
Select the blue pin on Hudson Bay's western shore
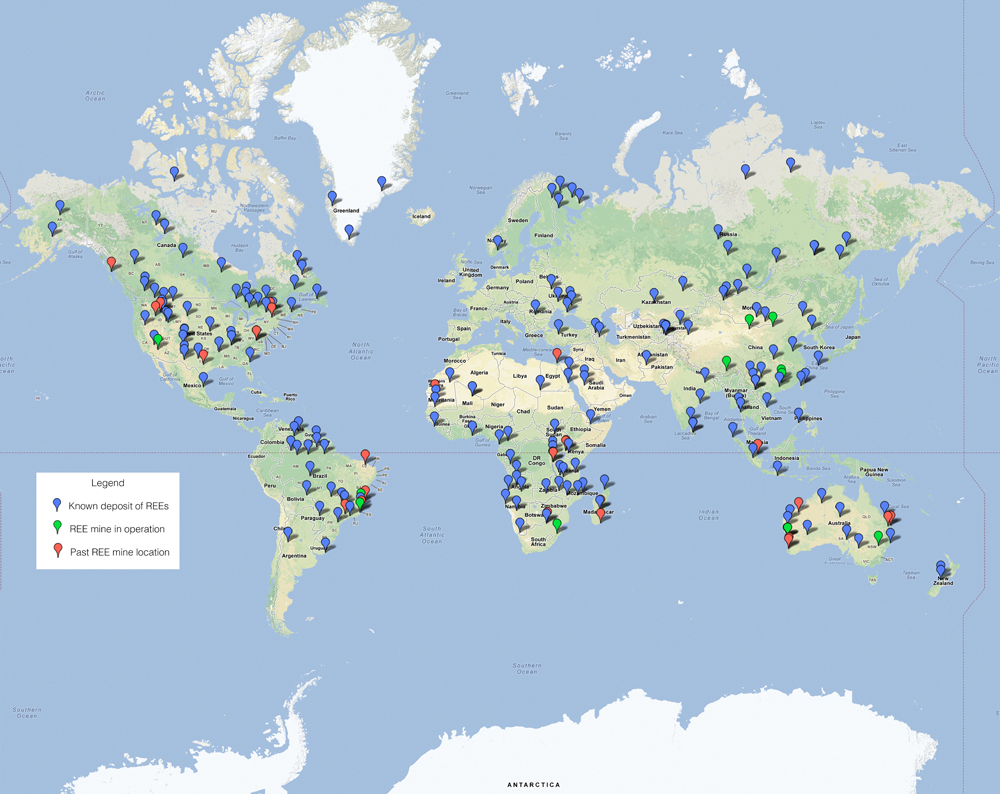coord(221,262)
